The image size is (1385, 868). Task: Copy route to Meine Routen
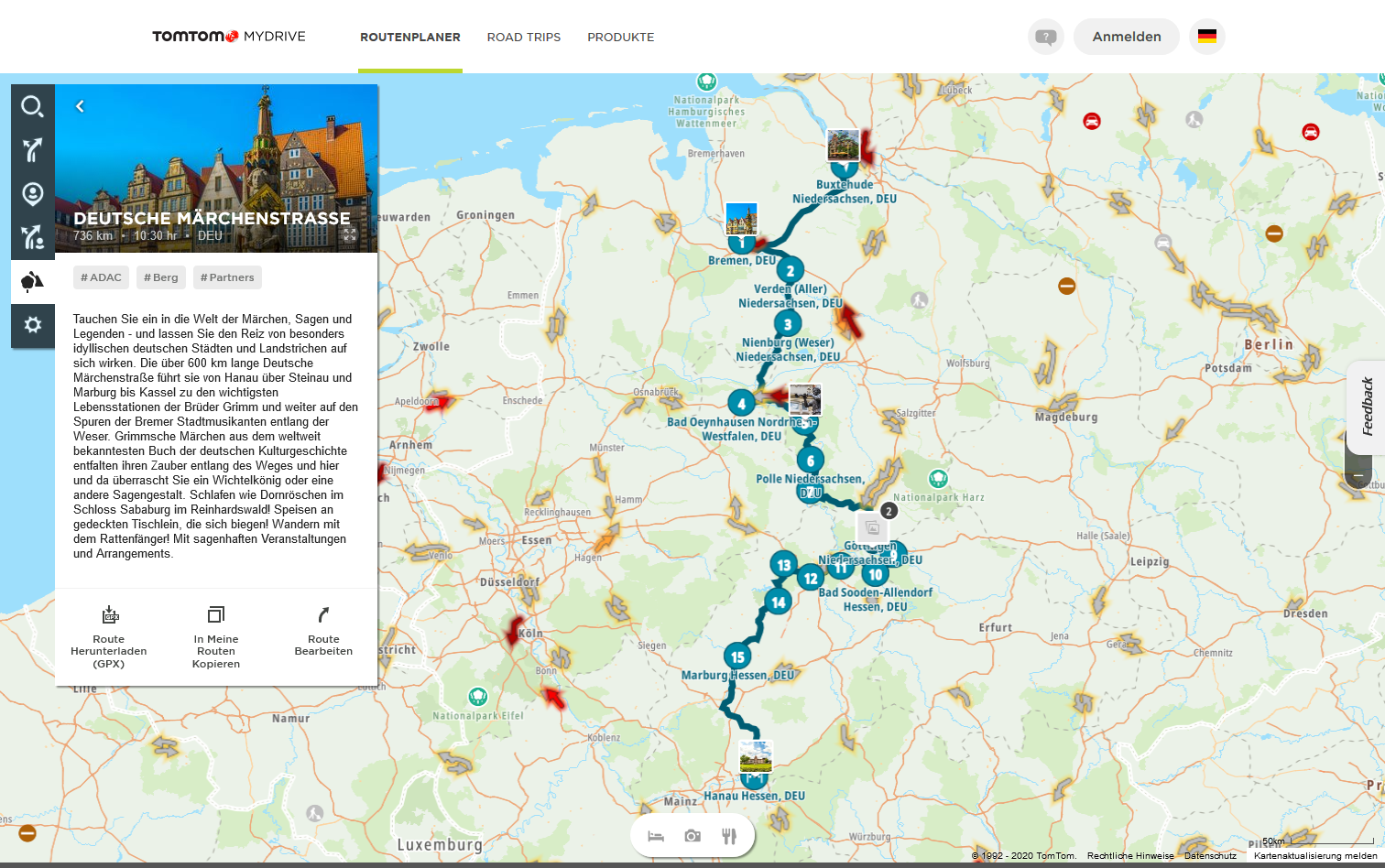[x=216, y=614]
